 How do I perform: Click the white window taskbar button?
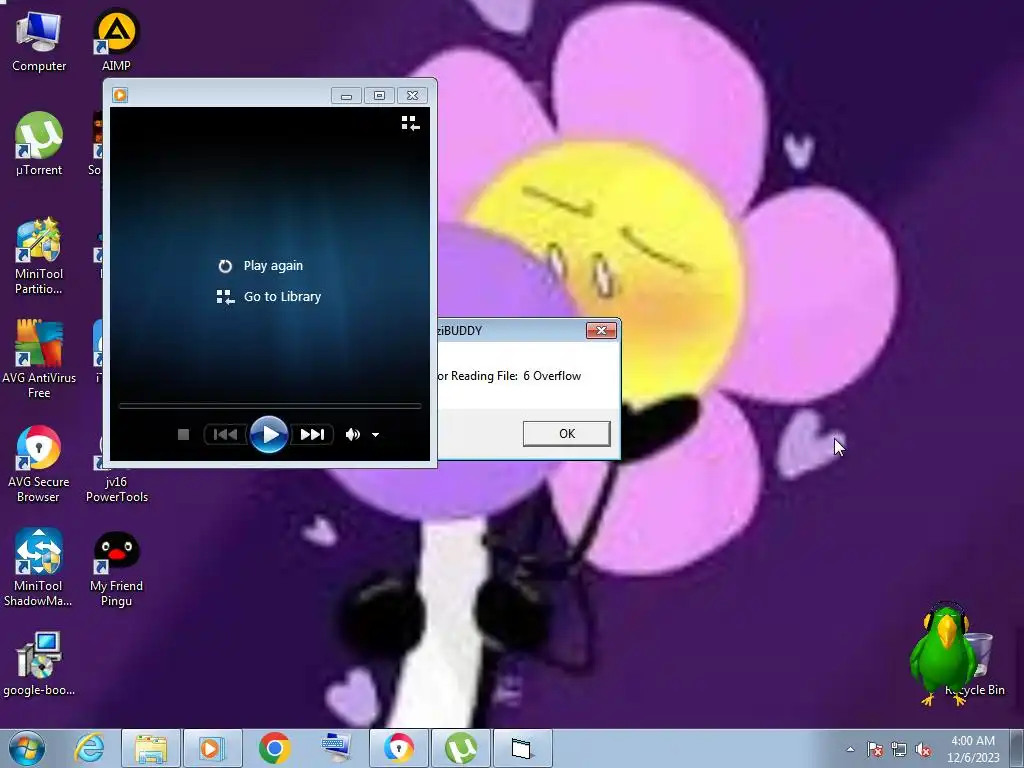522,748
